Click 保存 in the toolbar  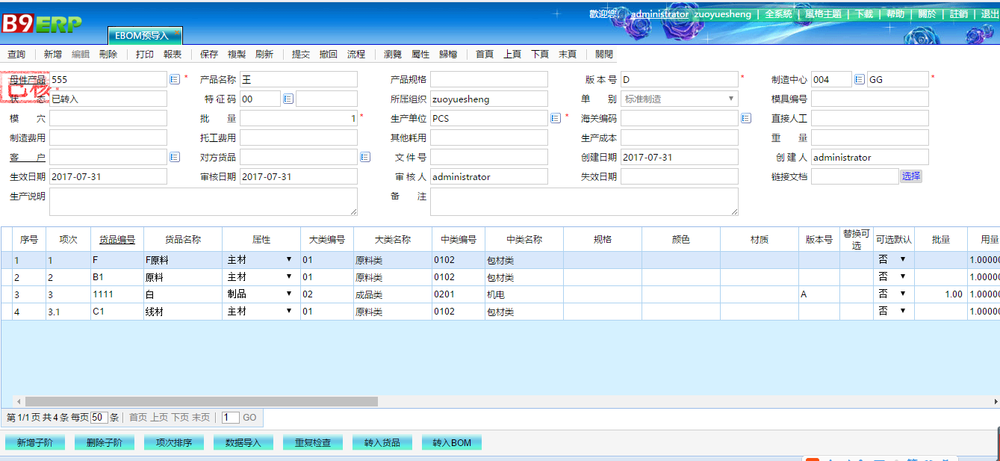(209, 54)
